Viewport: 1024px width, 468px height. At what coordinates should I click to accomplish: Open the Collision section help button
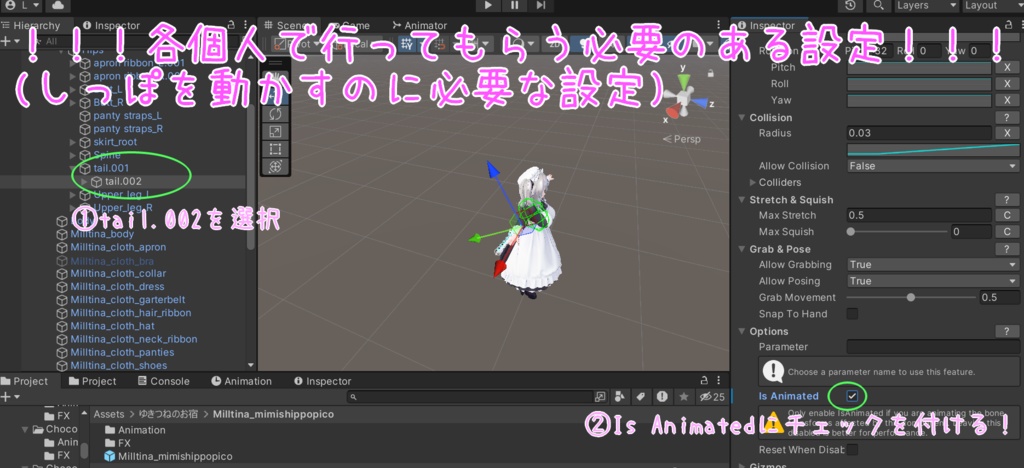[1006, 117]
